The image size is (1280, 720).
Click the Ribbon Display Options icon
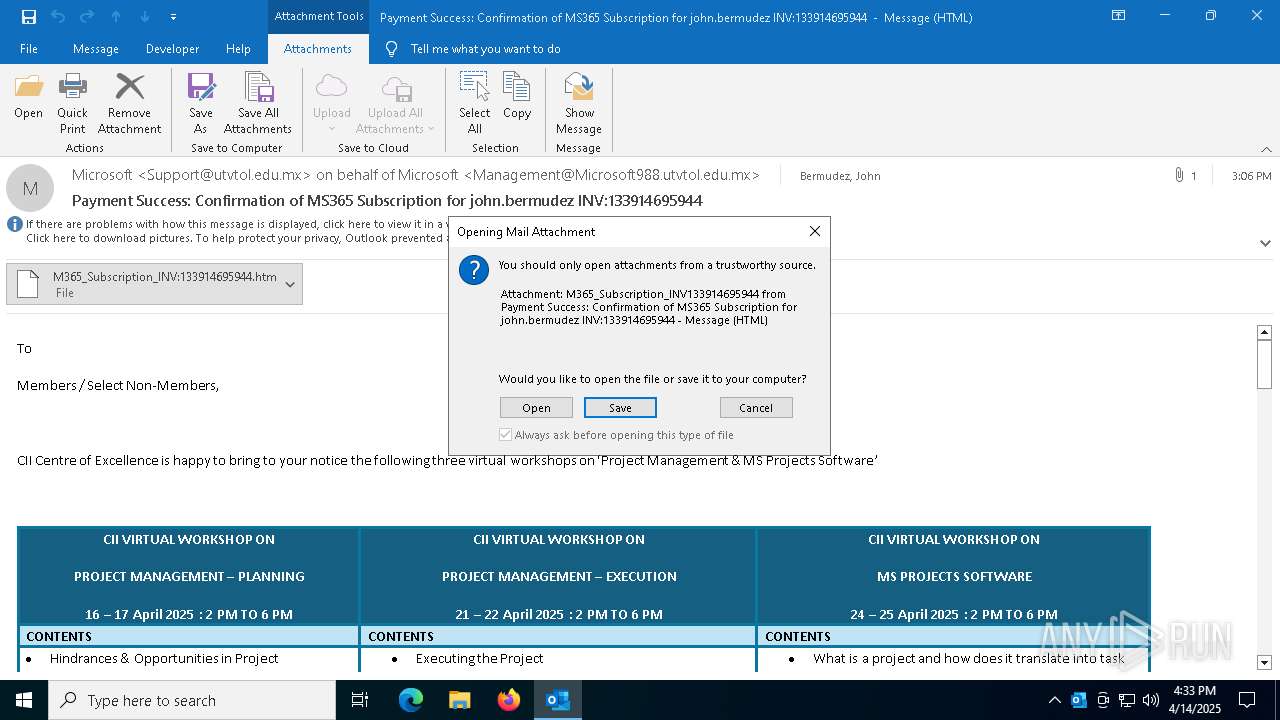(x=1119, y=16)
